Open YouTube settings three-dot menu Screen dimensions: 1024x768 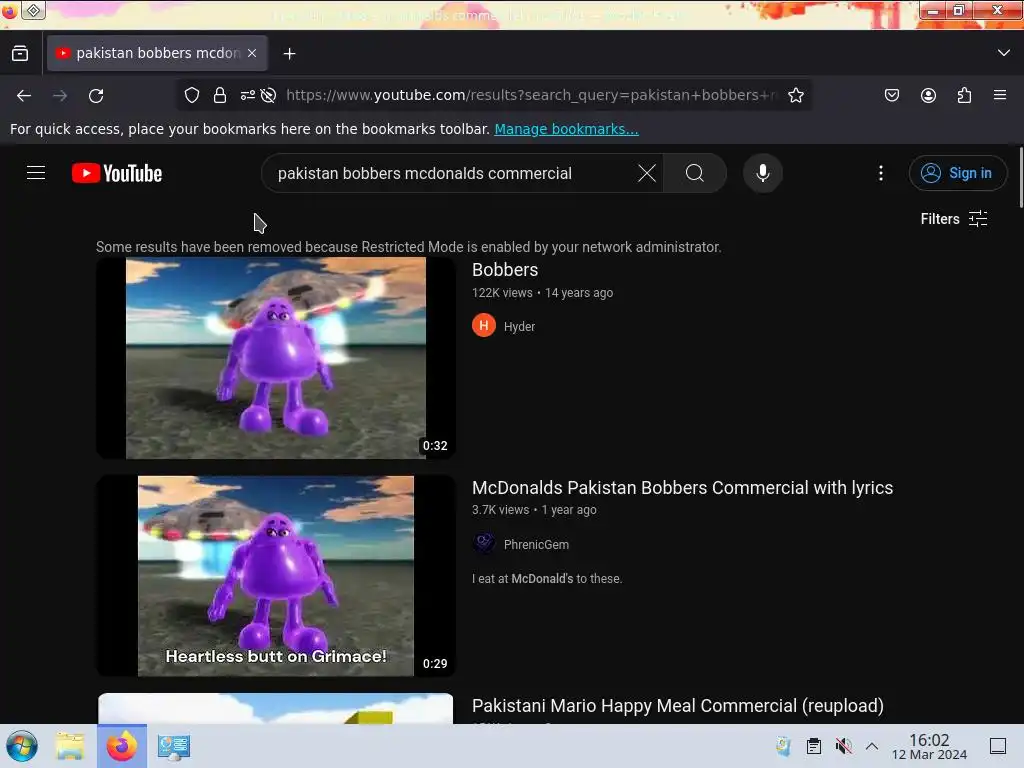881,173
